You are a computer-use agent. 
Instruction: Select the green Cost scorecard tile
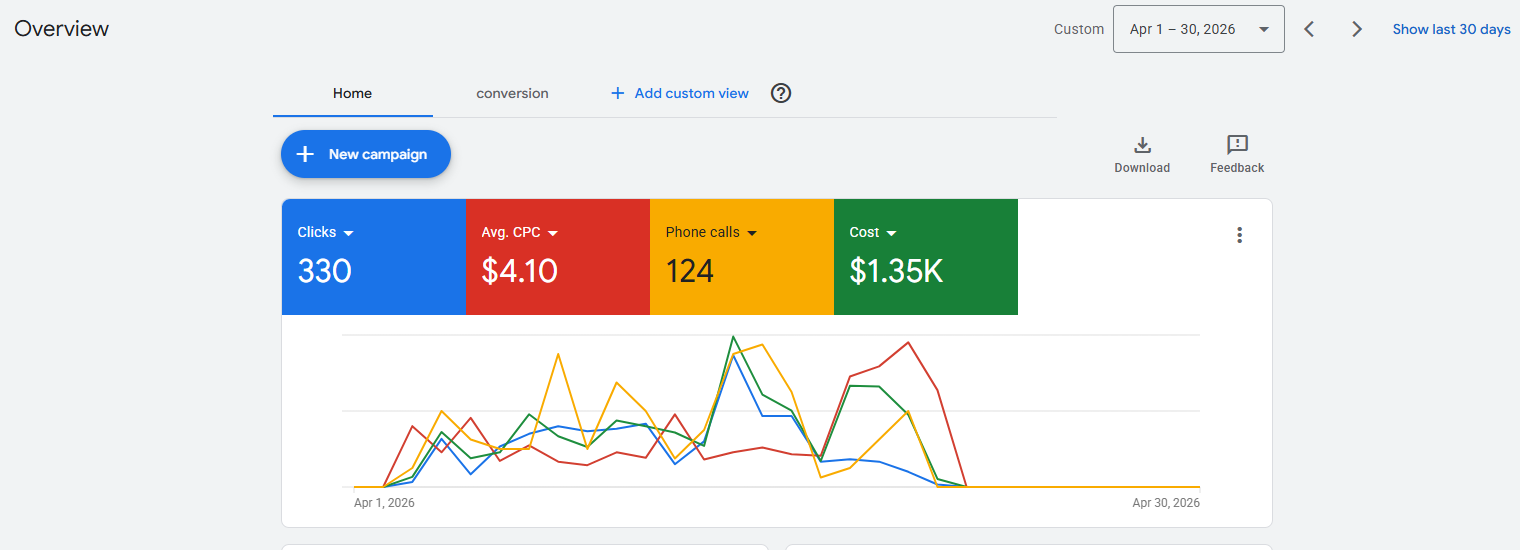pos(926,257)
